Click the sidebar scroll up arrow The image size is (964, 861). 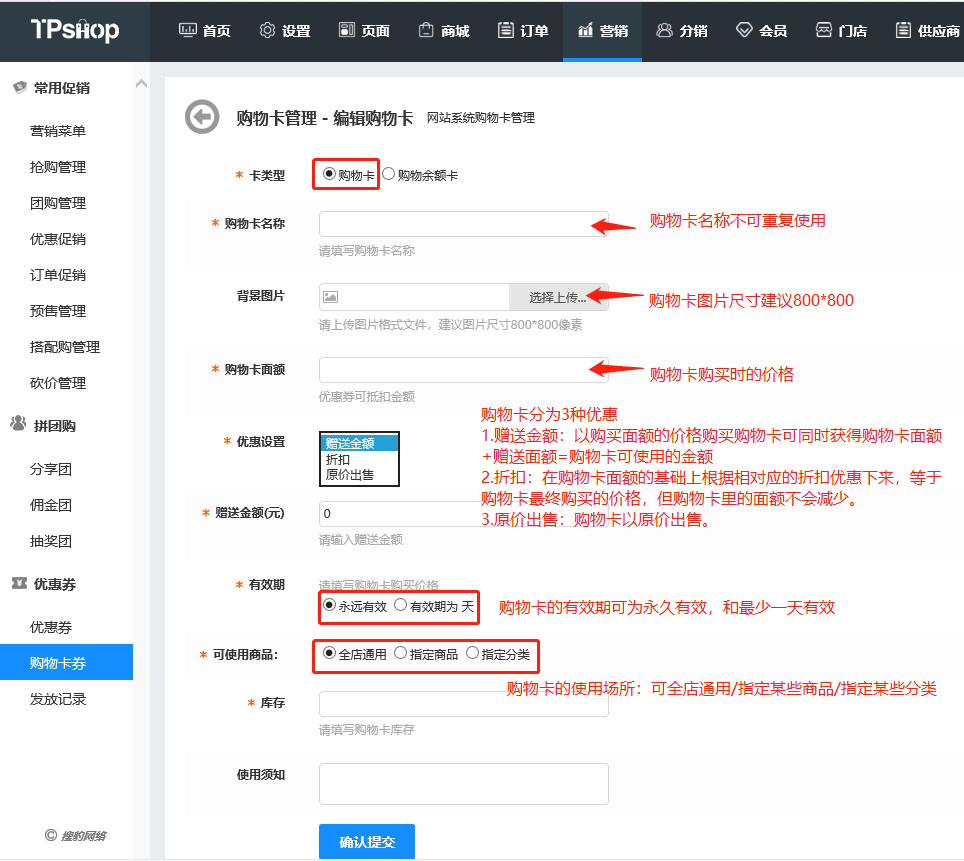tap(141, 85)
